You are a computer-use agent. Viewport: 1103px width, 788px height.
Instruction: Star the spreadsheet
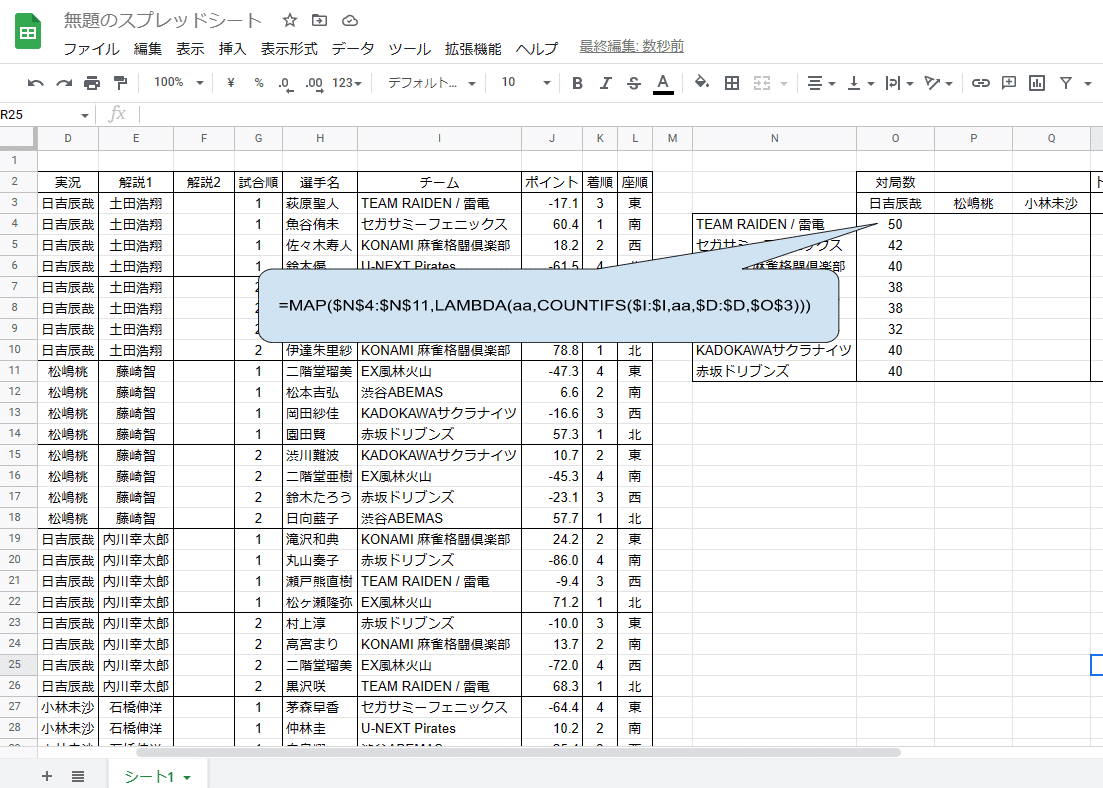(289, 20)
